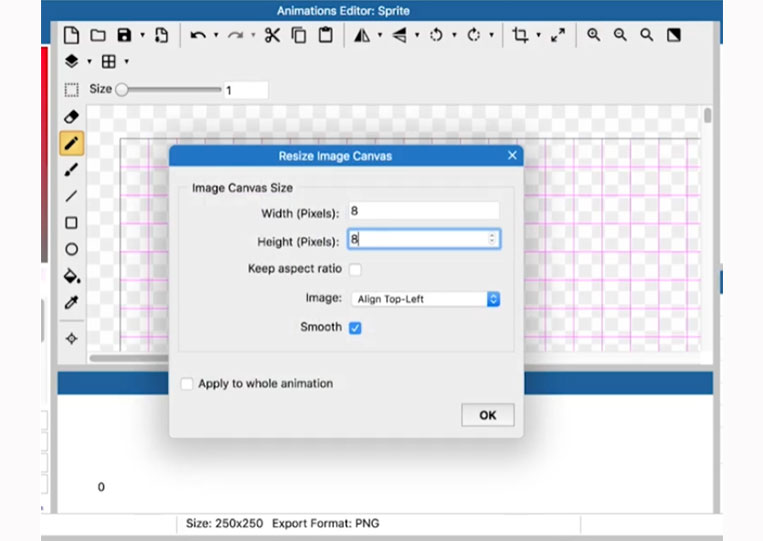Rotate the image counter-clockwise
The width and height of the screenshot is (763, 541).
click(436, 35)
